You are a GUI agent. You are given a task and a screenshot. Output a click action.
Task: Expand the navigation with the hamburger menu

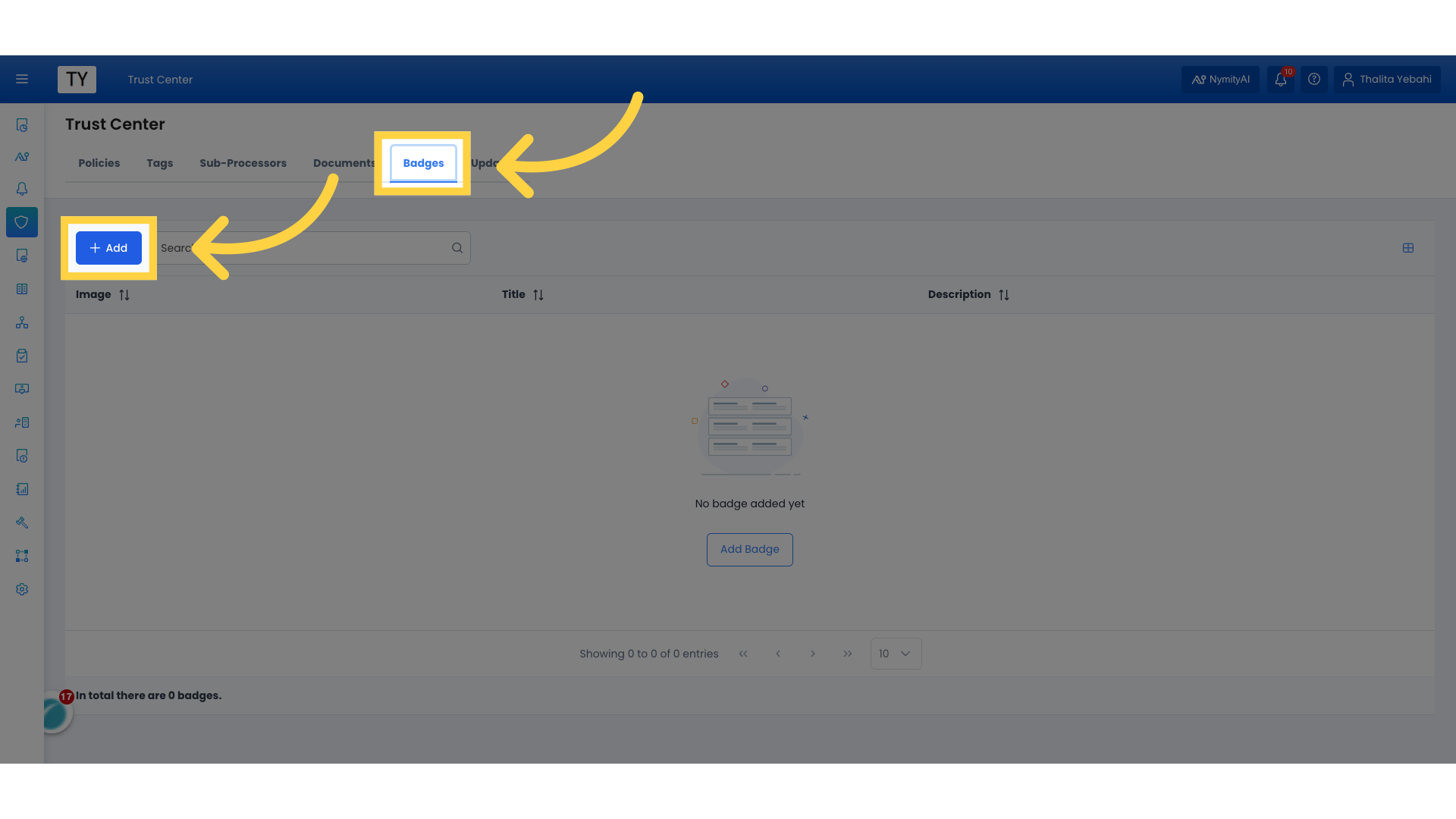tap(22, 79)
